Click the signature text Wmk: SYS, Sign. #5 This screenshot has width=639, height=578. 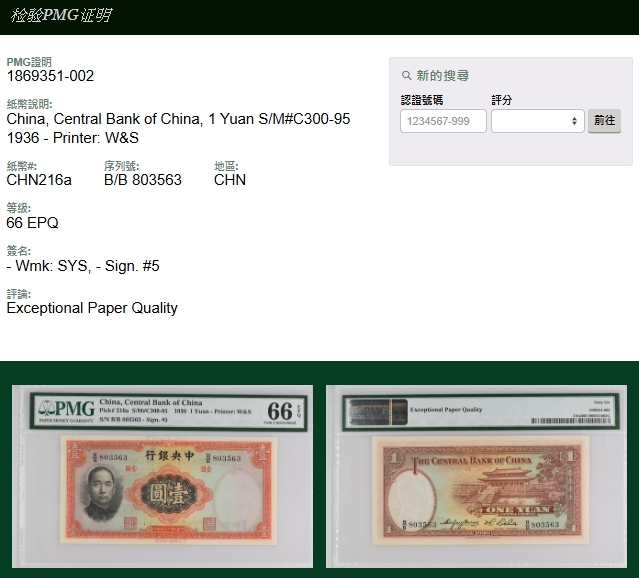[x=83, y=266]
